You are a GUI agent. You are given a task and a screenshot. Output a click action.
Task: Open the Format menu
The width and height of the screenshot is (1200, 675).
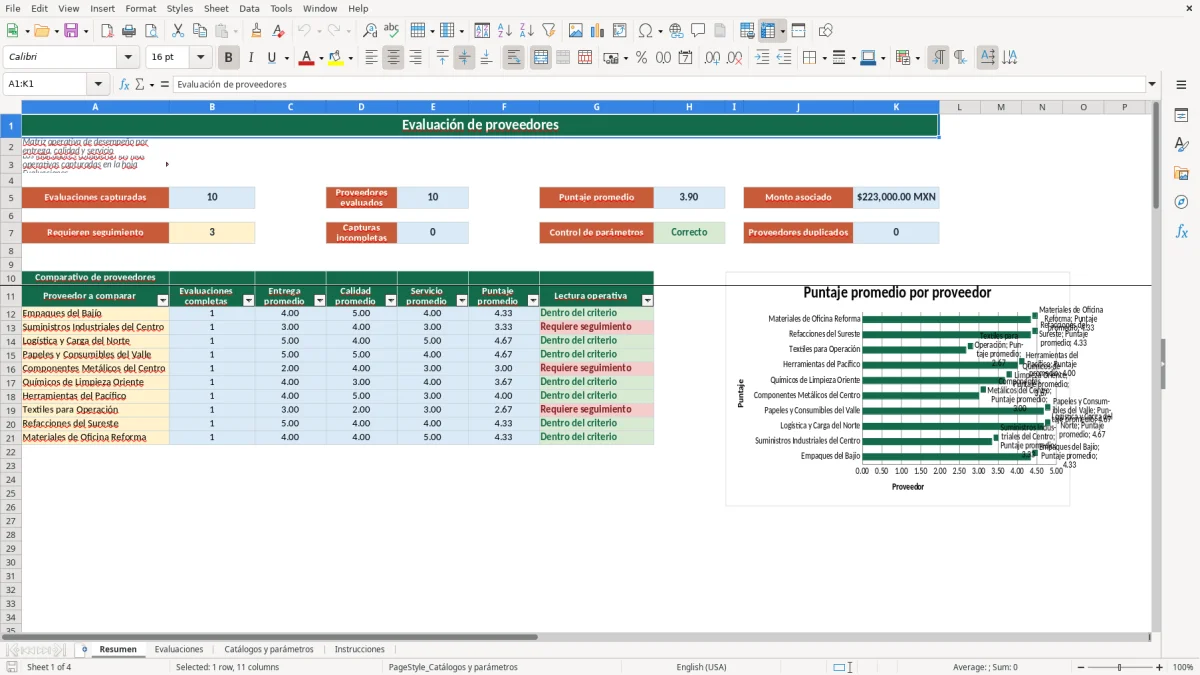tap(140, 8)
